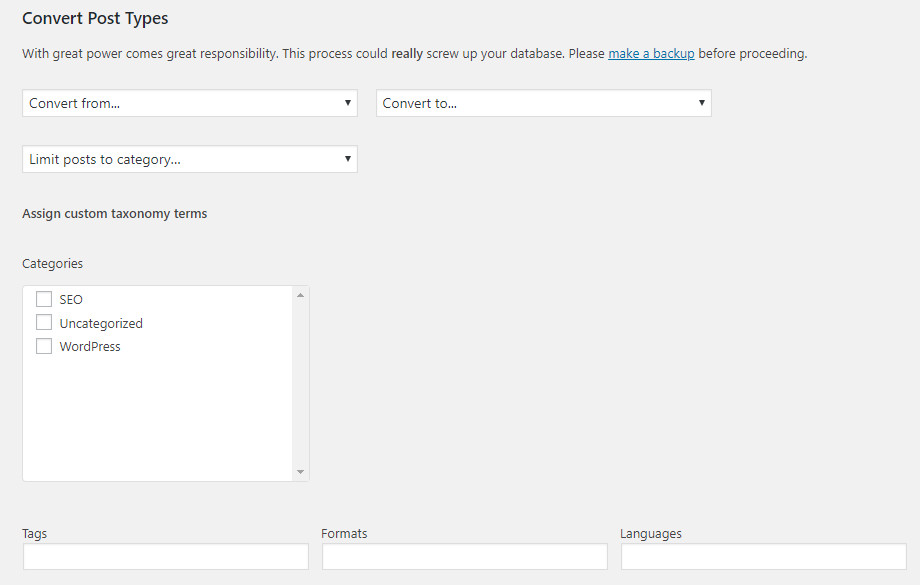
Task: Focus the Formats text field
Action: pyautogui.click(x=465, y=556)
